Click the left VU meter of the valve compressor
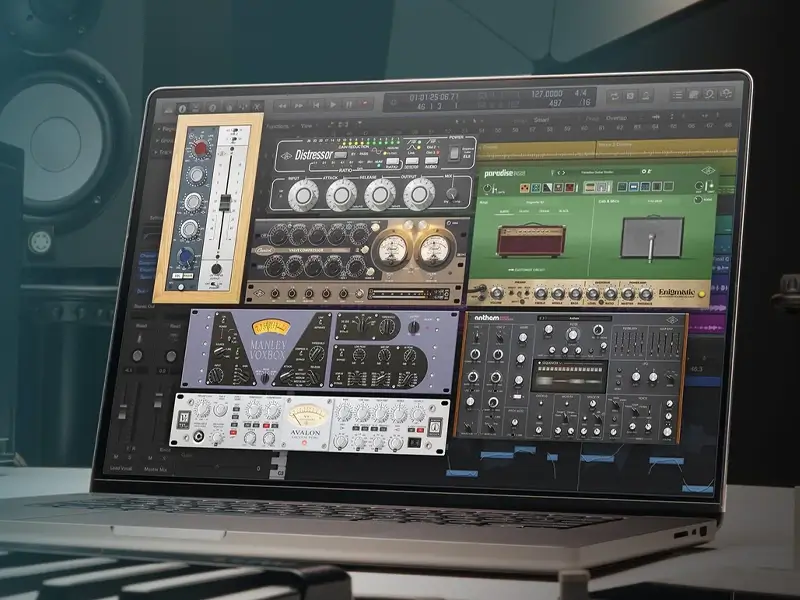800x600 pixels. [391, 249]
